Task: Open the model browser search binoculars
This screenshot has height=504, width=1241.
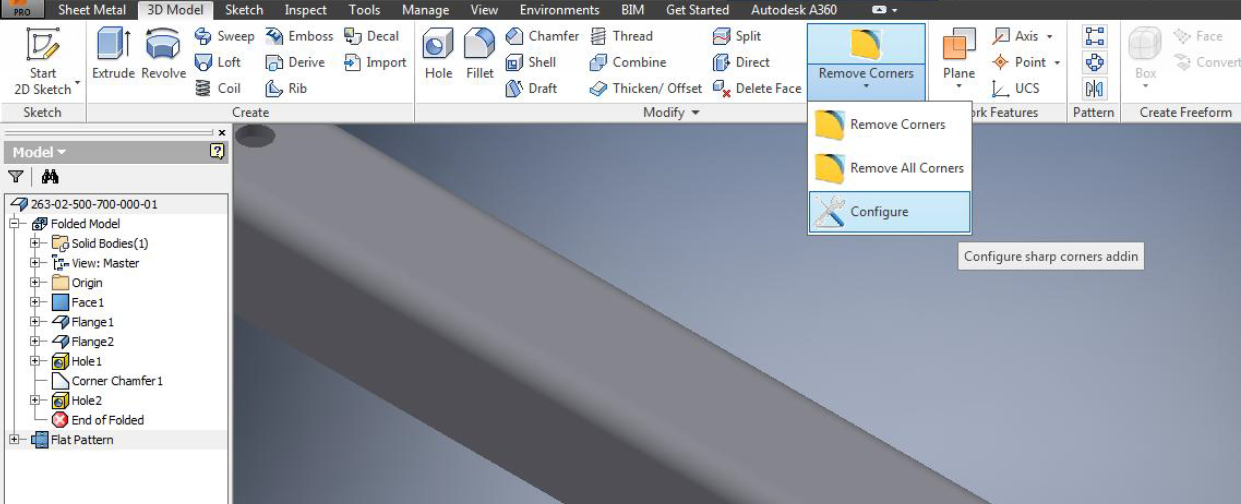Action: 45,177
